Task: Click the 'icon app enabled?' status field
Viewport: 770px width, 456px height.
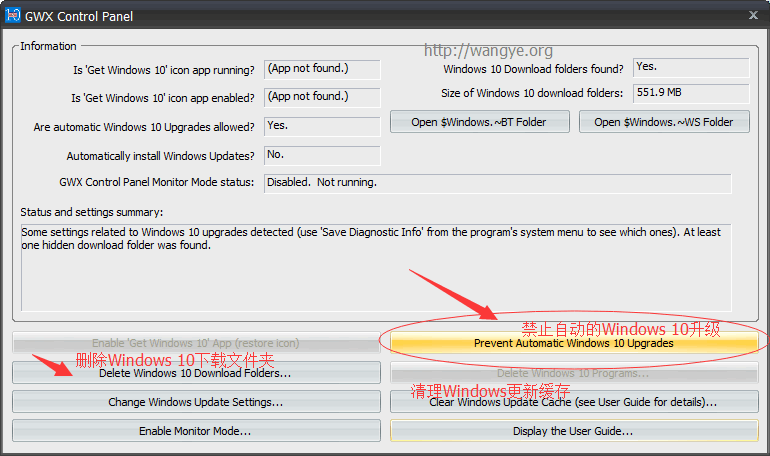Action: tap(322, 97)
